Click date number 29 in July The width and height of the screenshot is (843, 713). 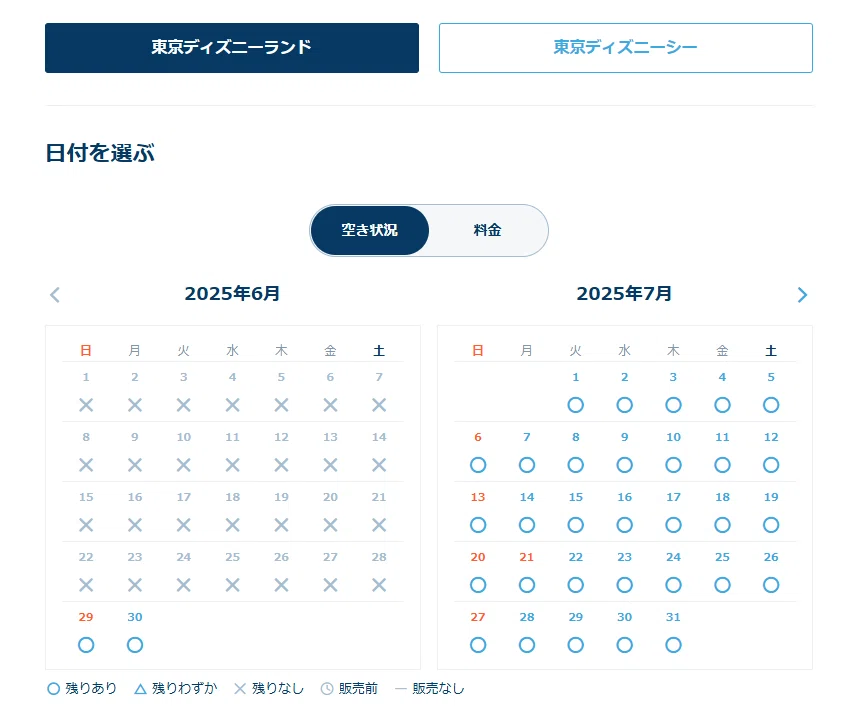coord(576,617)
